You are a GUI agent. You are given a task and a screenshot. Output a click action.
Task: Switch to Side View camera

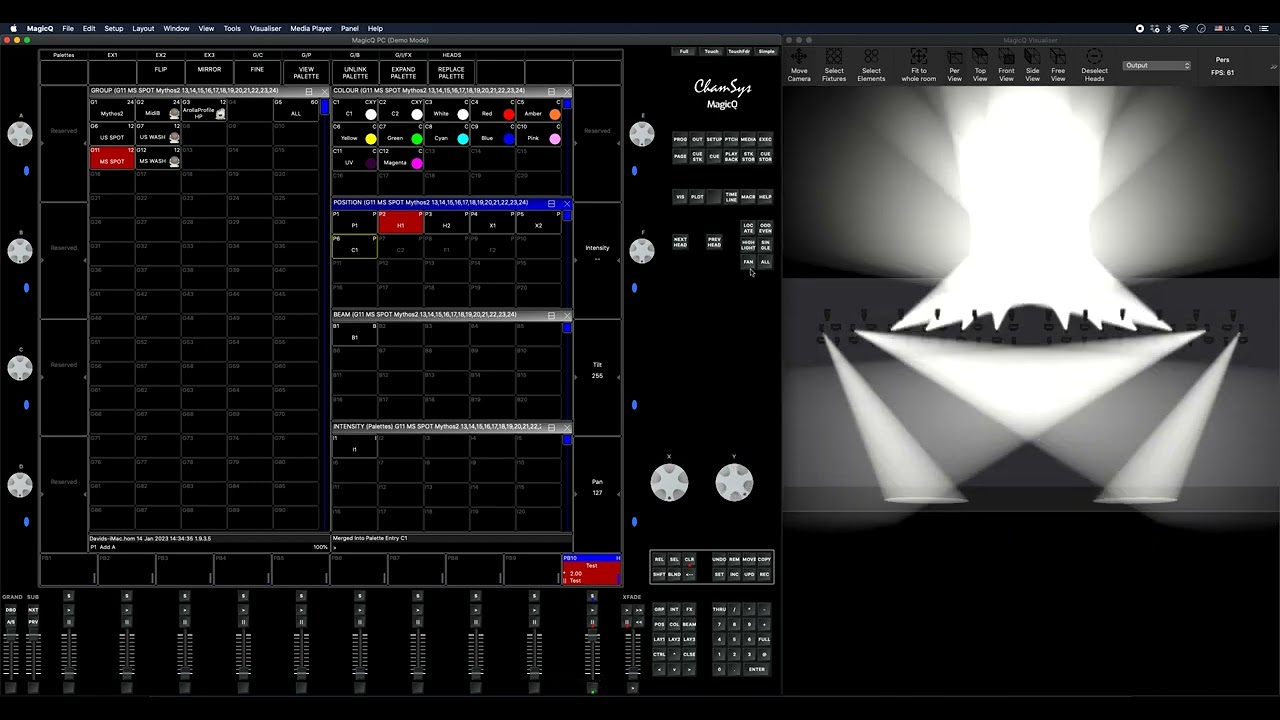[x=1032, y=66]
